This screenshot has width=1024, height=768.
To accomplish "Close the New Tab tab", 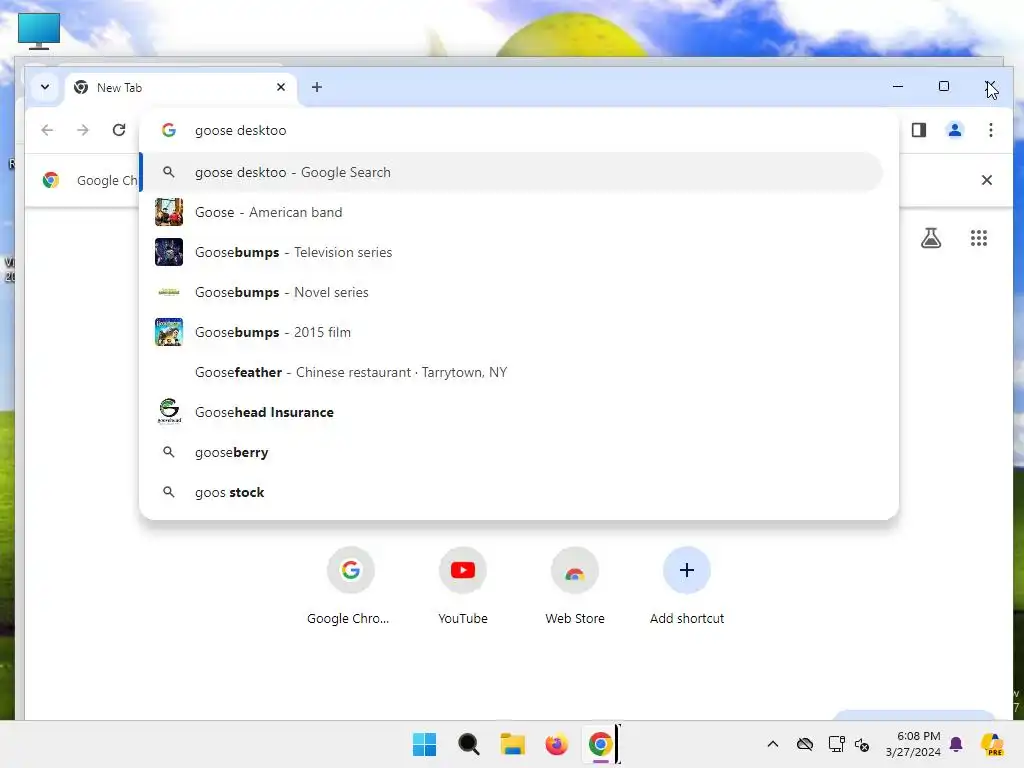I will pyautogui.click(x=281, y=87).
